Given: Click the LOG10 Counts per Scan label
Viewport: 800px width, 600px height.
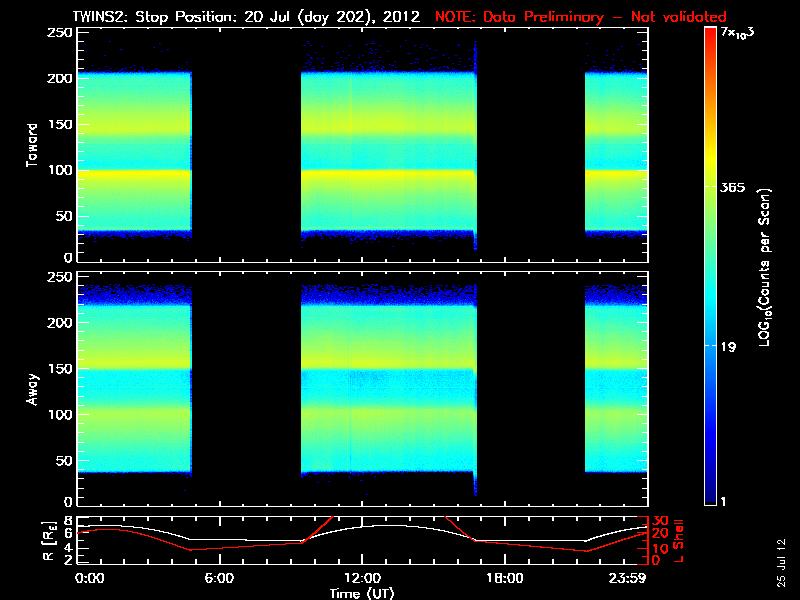Looking at the screenshot, I should coord(765,267).
